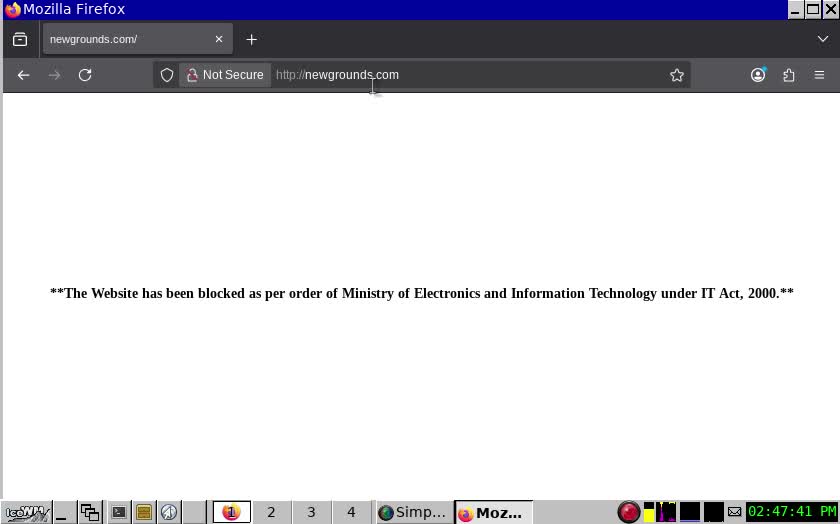840x524 pixels.
Task: Click the mail envelope tray icon
Action: tap(734, 512)
